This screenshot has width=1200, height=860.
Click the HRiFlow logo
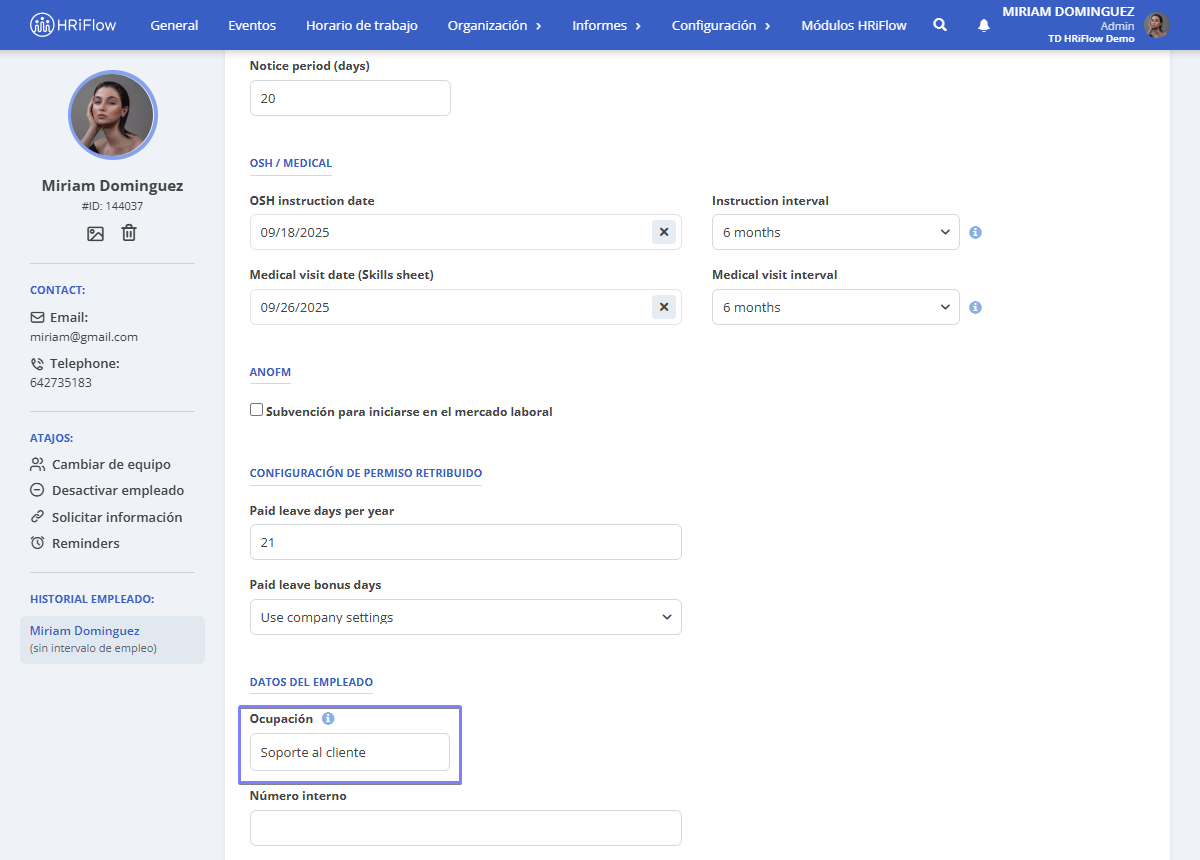(x=73, y=25)
